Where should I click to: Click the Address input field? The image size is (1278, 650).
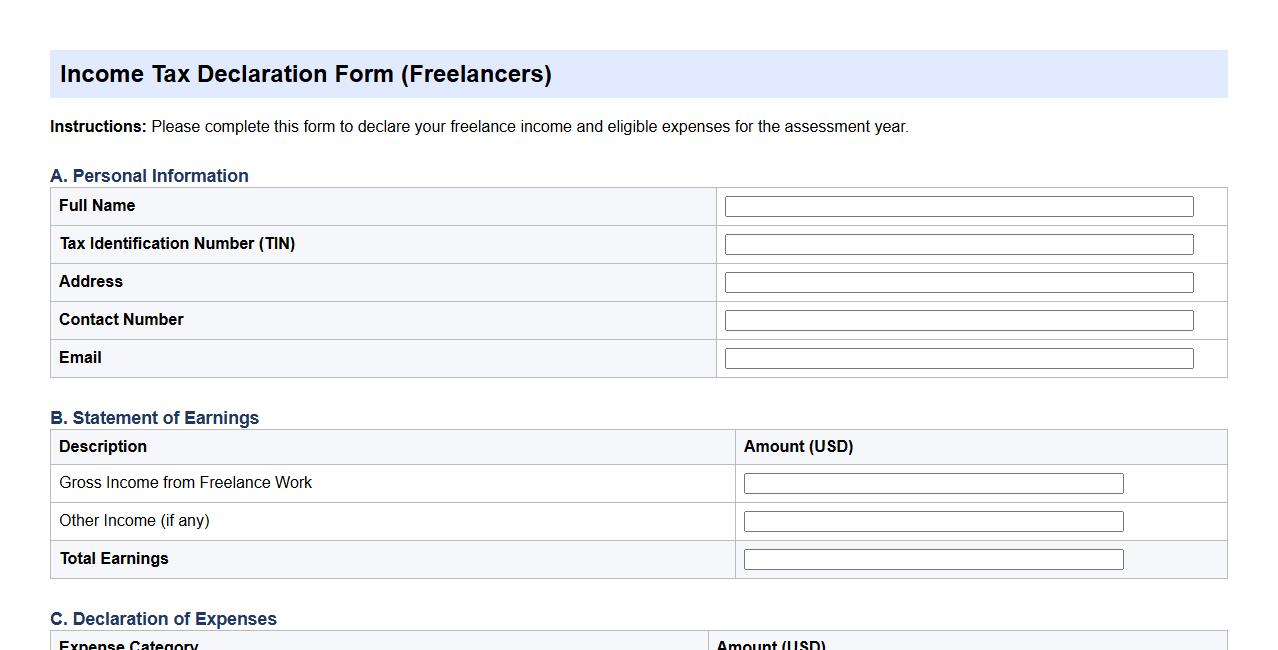(x=958, y=282)
